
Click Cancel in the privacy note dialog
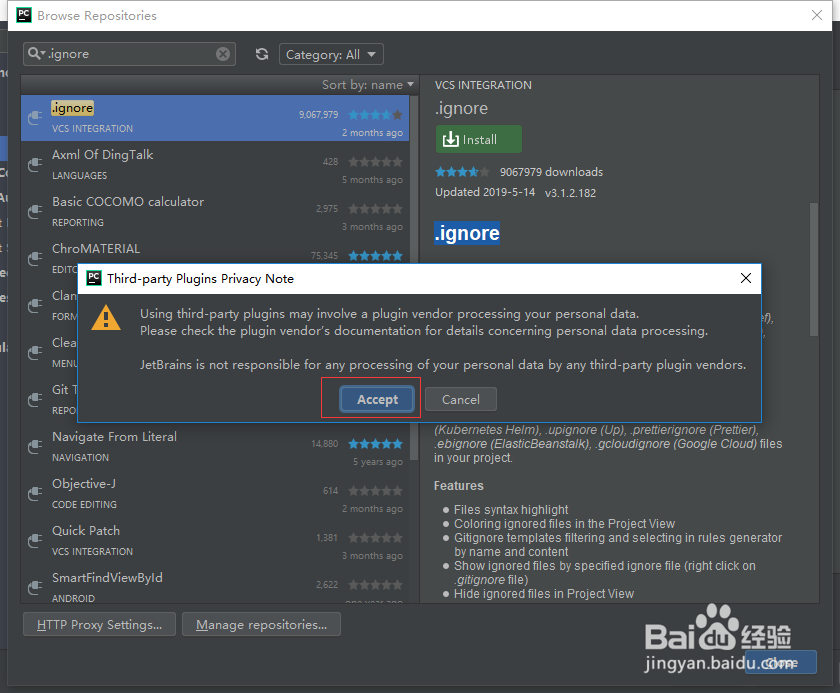pos(461,399)
